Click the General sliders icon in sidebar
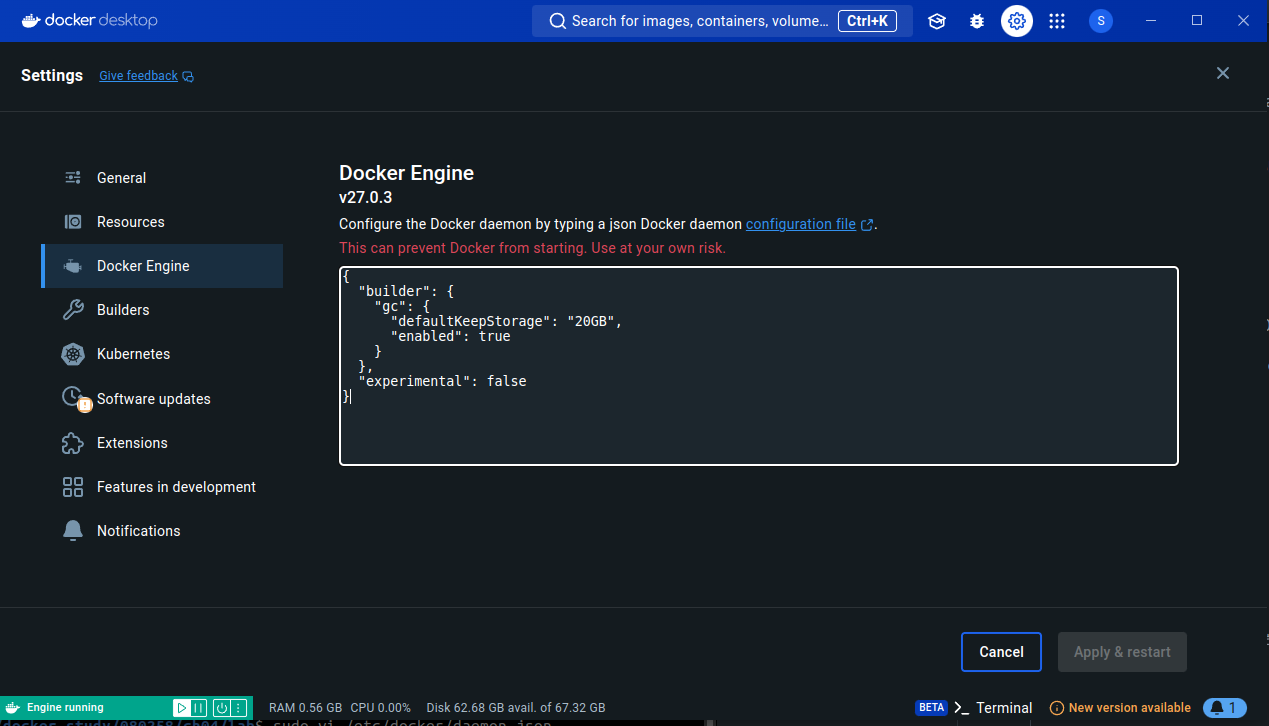Image resolution: width=1269 pixels, height=726 pixels. 73,178
